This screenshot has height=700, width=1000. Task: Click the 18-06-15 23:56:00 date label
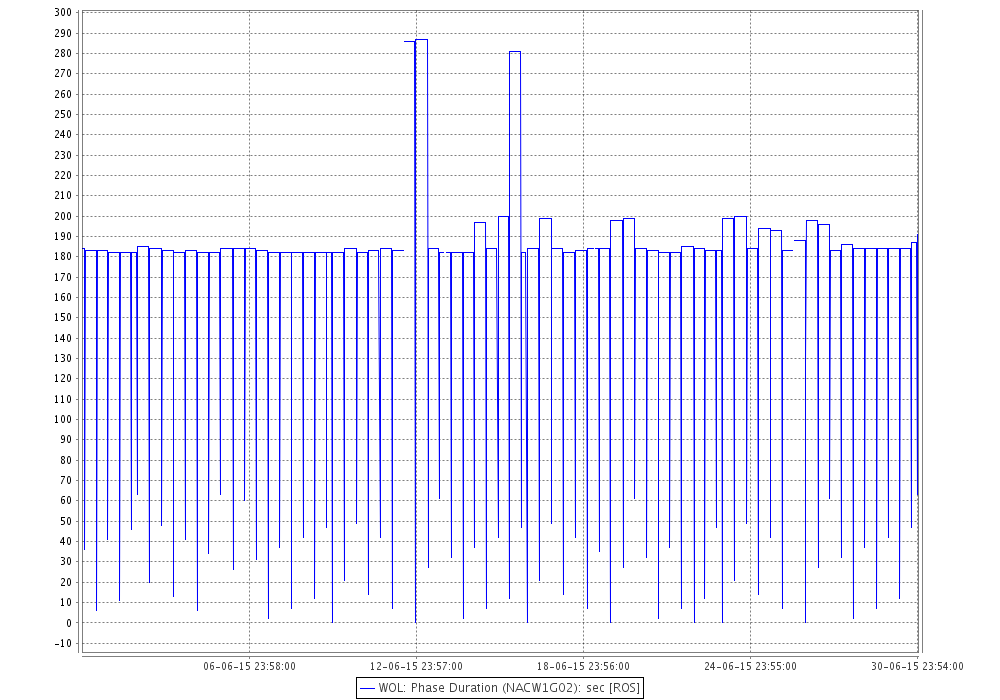[583, 666]
